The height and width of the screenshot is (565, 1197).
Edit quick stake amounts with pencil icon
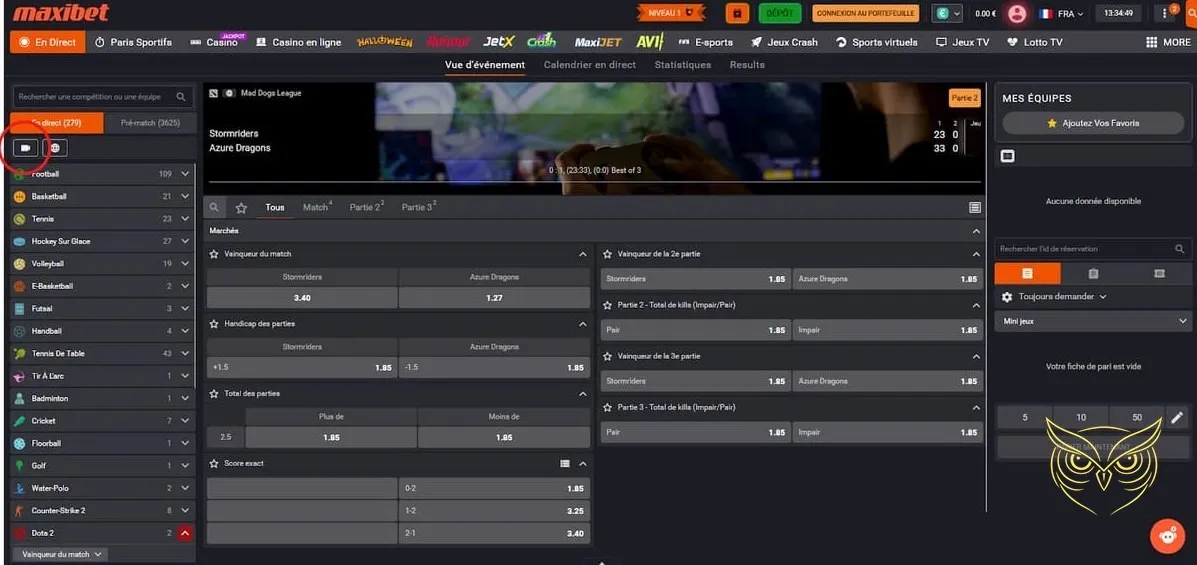click(1177, 417)
